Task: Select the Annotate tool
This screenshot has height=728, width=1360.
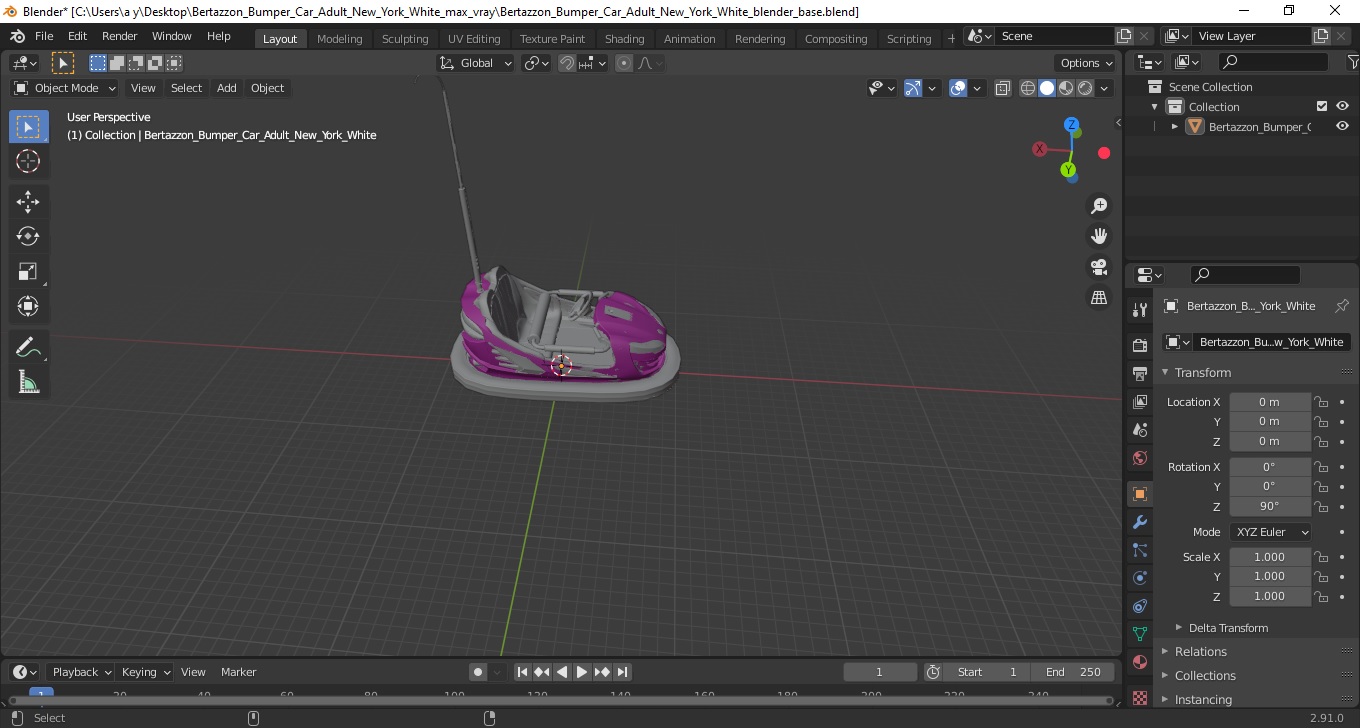Action: [28, 347]
